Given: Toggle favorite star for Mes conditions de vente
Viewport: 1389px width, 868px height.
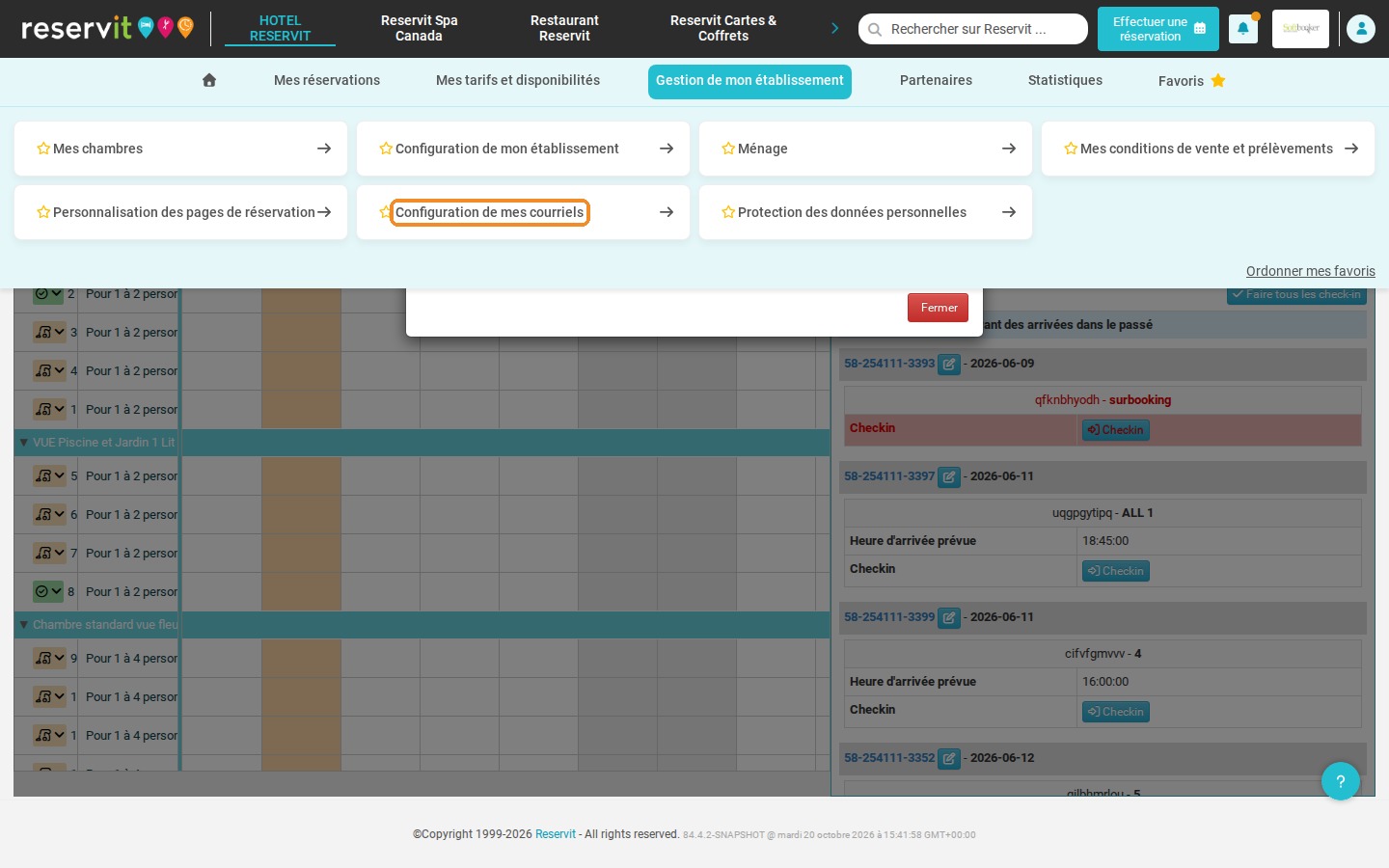Looking at the screenshot, I should coord(1071,149).
